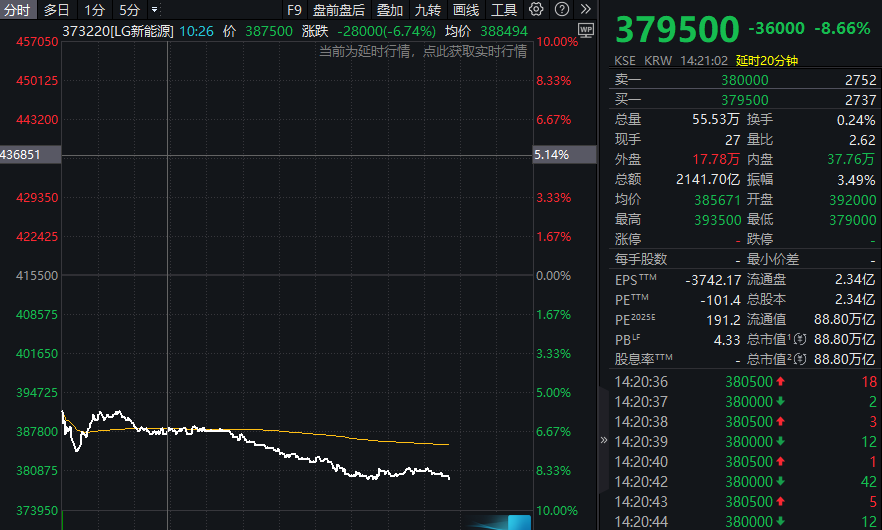Screen dimensions: 882x530
Task: Toggle the 叠加 overlay option
Action: click(x=390, y=10)
